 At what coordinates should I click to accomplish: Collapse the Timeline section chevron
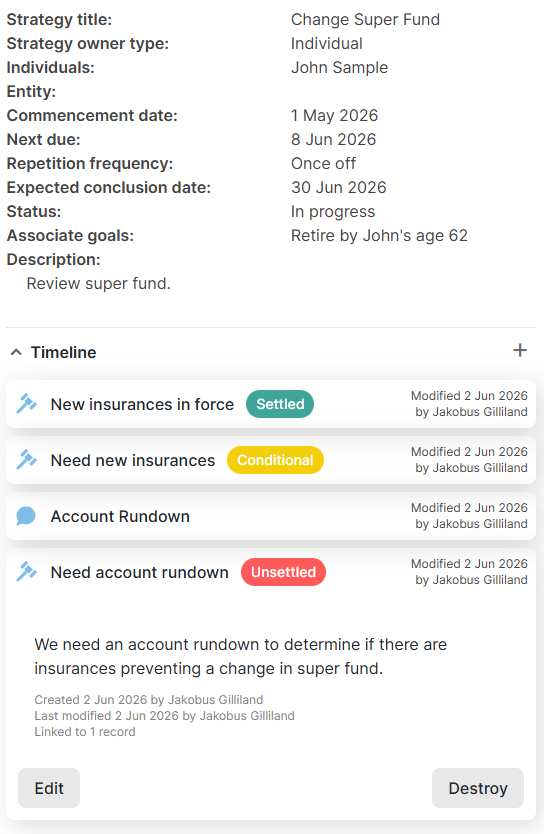[16, 352]
